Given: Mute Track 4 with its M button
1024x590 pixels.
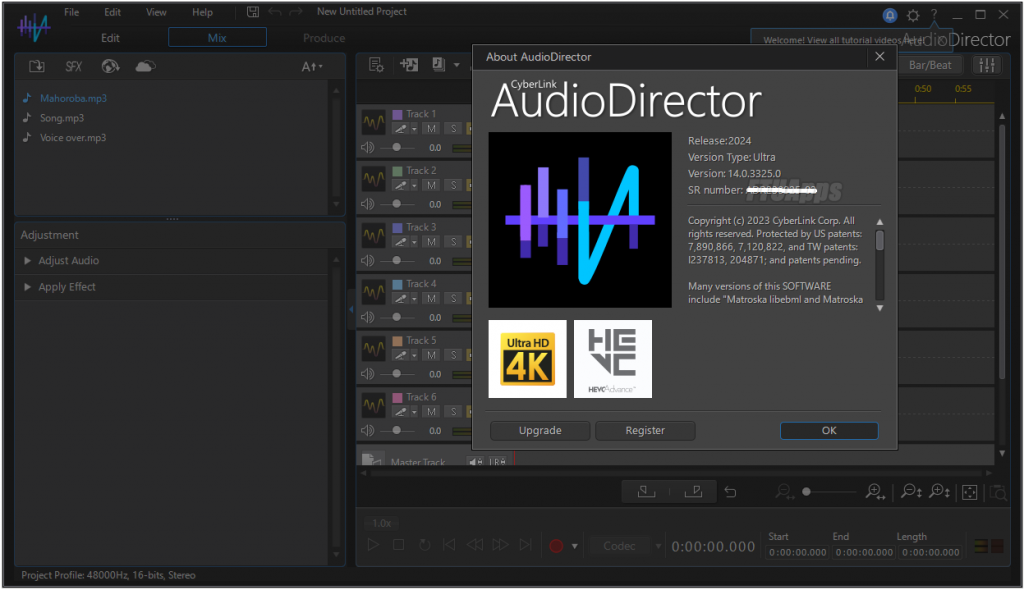Looking at the screenshot, I should coord(431,299).
